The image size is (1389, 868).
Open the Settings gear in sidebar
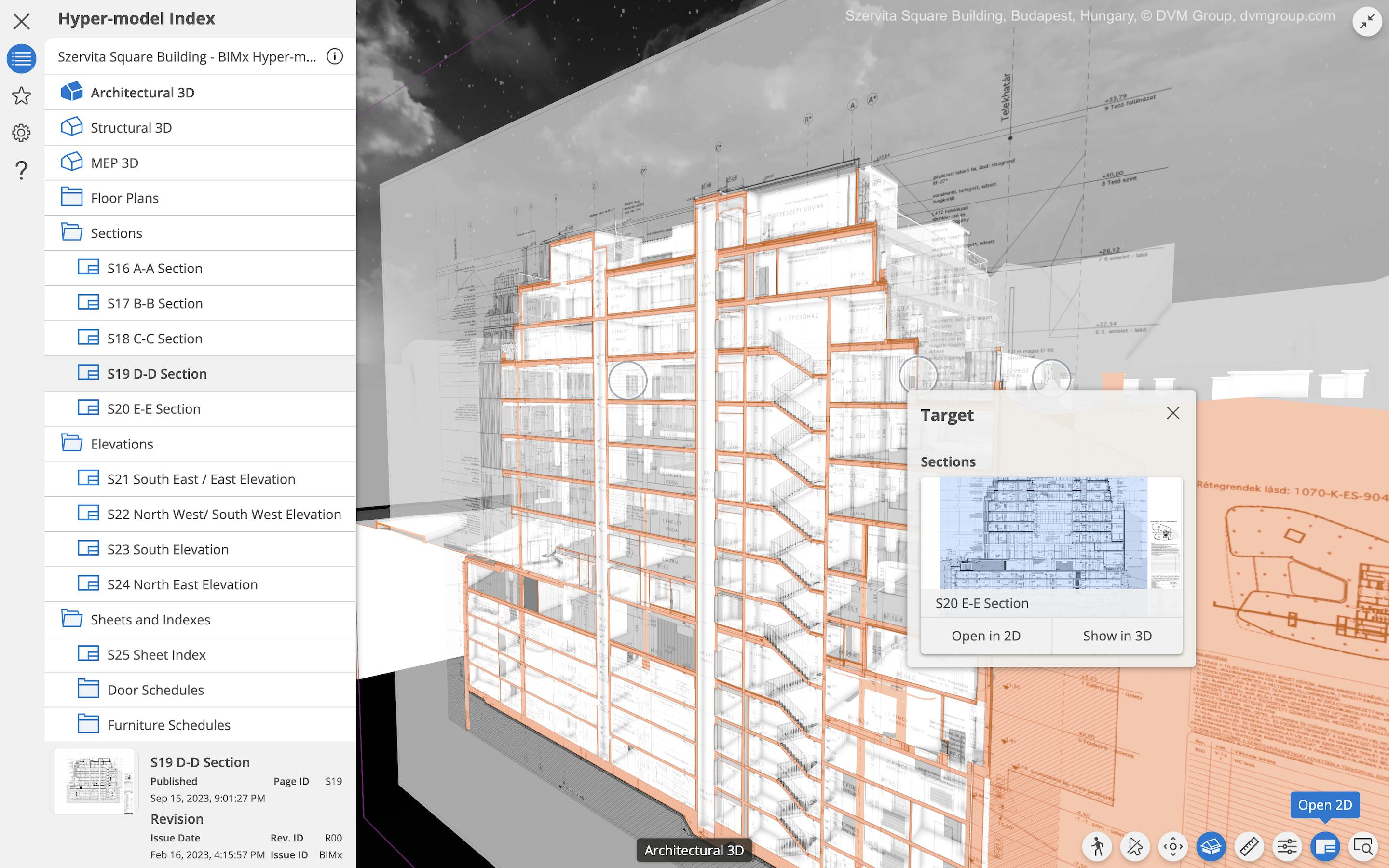(x=21, y=132)
